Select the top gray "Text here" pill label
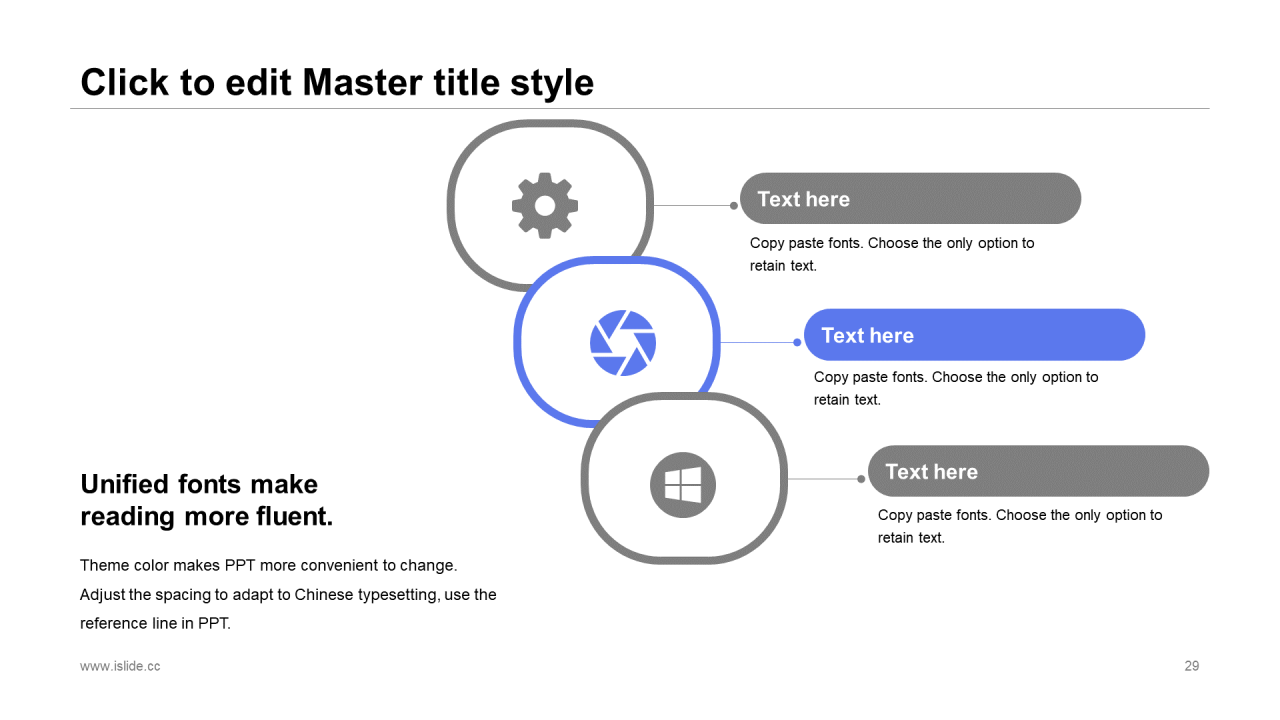The image size is (1280, 720). [910, 198]
